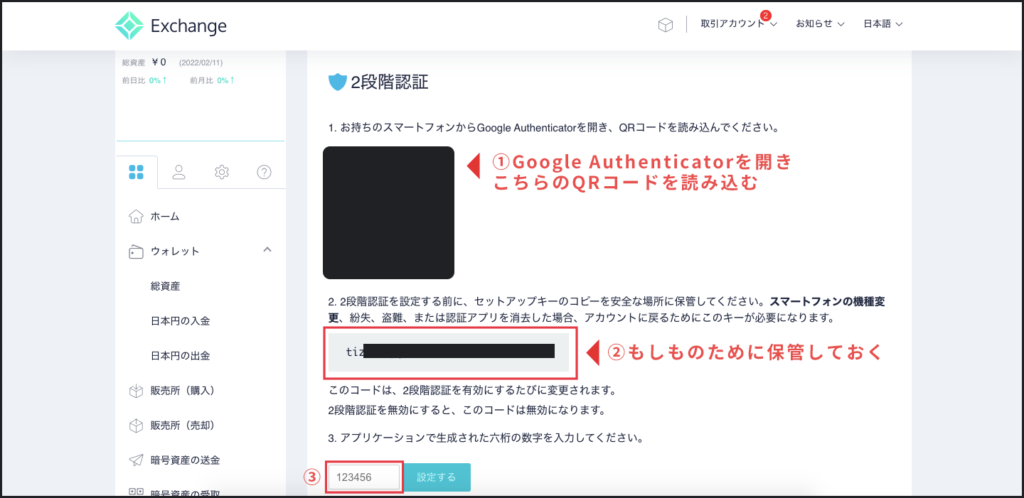This screenshot has width=1024, height=498.
Task: Switch to the user profile tab
Action: [180, 172]
